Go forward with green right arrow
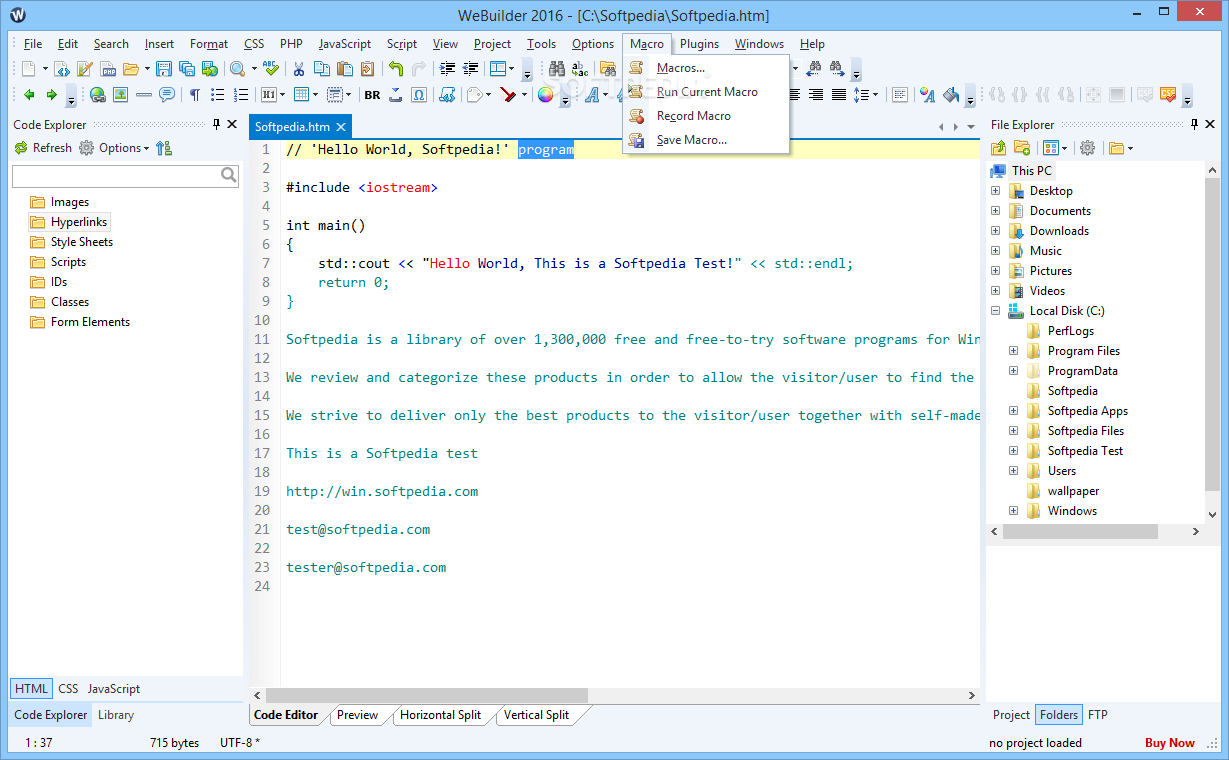Viewport: 1229px width, 760px height. point(51,95)
